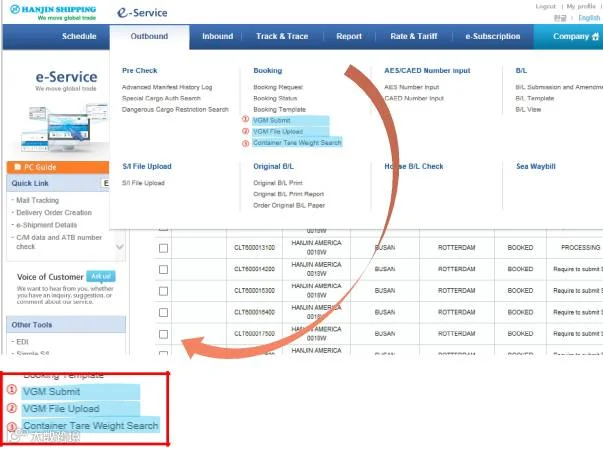Open B/L Submission and Amendment
Viewport: 603px width, 449px height.
click(559, 87)
